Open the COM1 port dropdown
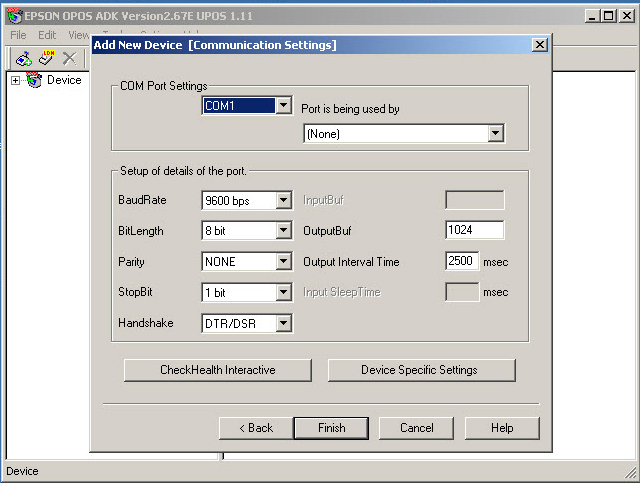Image resolution: width=640 pixels, height=483 pixels. click(x=283, y=106)
